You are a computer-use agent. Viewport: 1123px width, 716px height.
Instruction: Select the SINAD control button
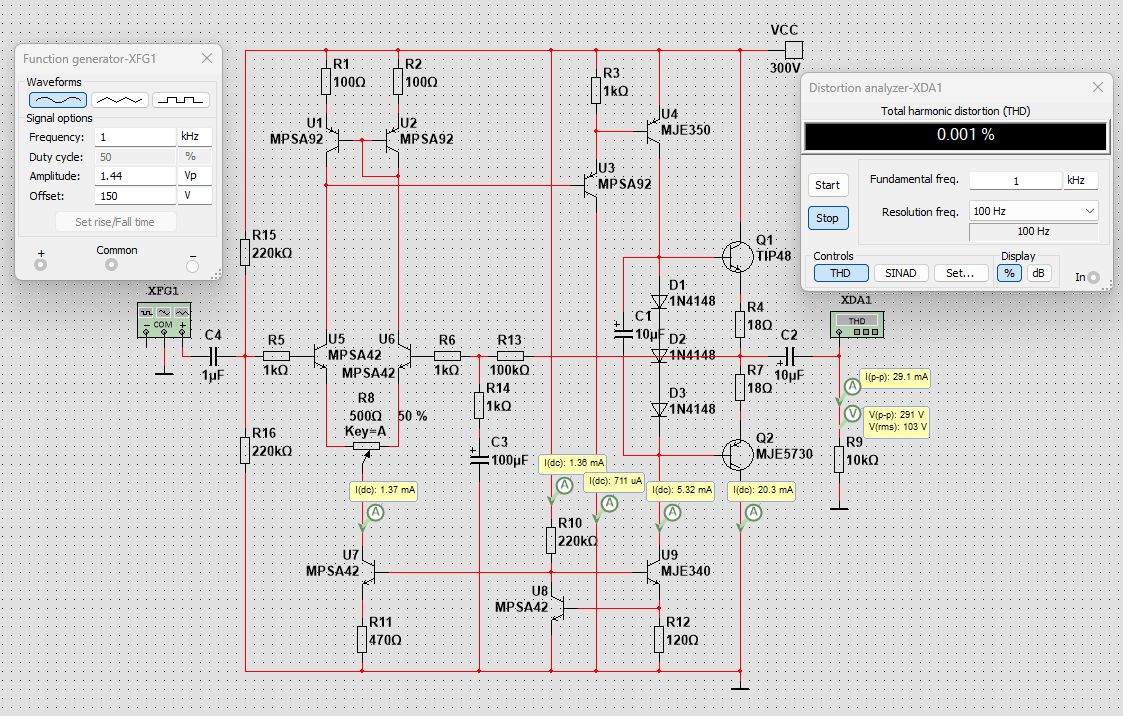coord(900,274)
